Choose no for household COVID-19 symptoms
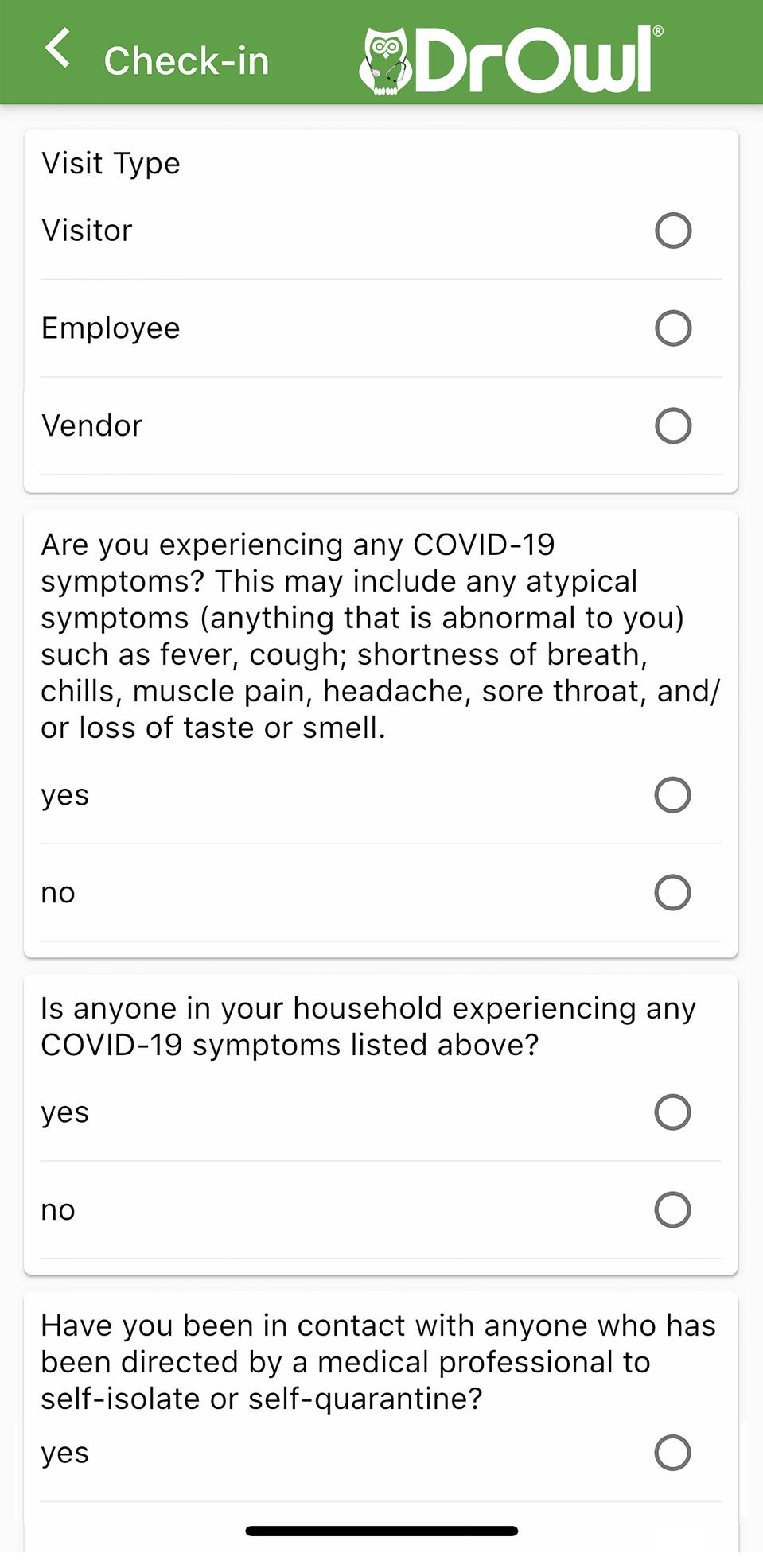The width and height of the screenshot is (763, 1568). pyautogui.click(x=672, y=1210)
